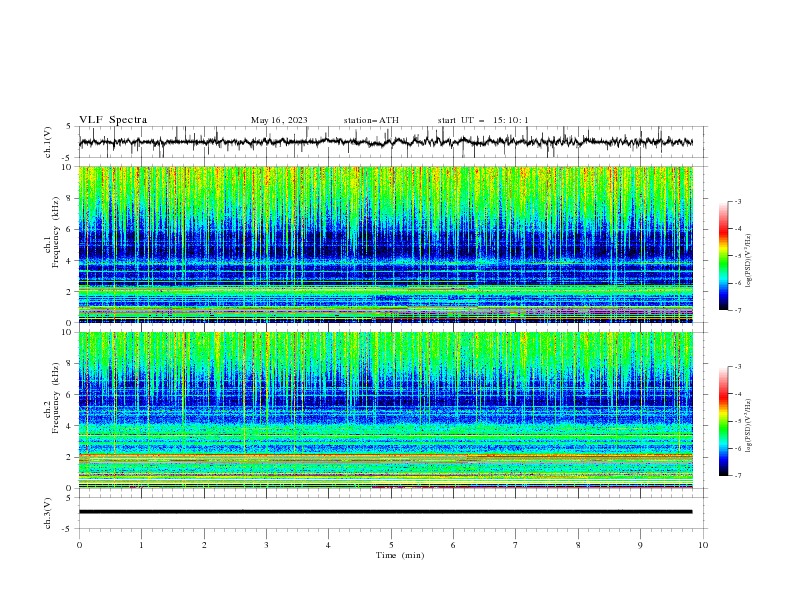The height and width of the screenshot is (612, 792).
Task: Click the time axis tick label "10"
Action: [703, 545]
